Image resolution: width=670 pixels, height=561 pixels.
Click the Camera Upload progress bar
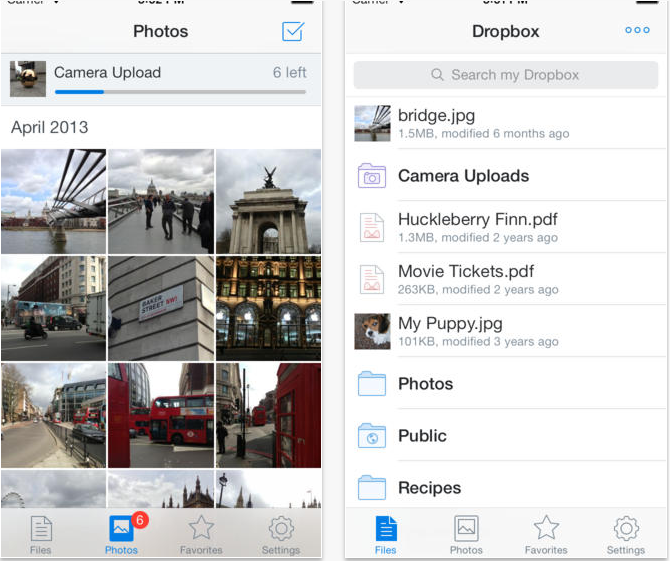[180, 91]
